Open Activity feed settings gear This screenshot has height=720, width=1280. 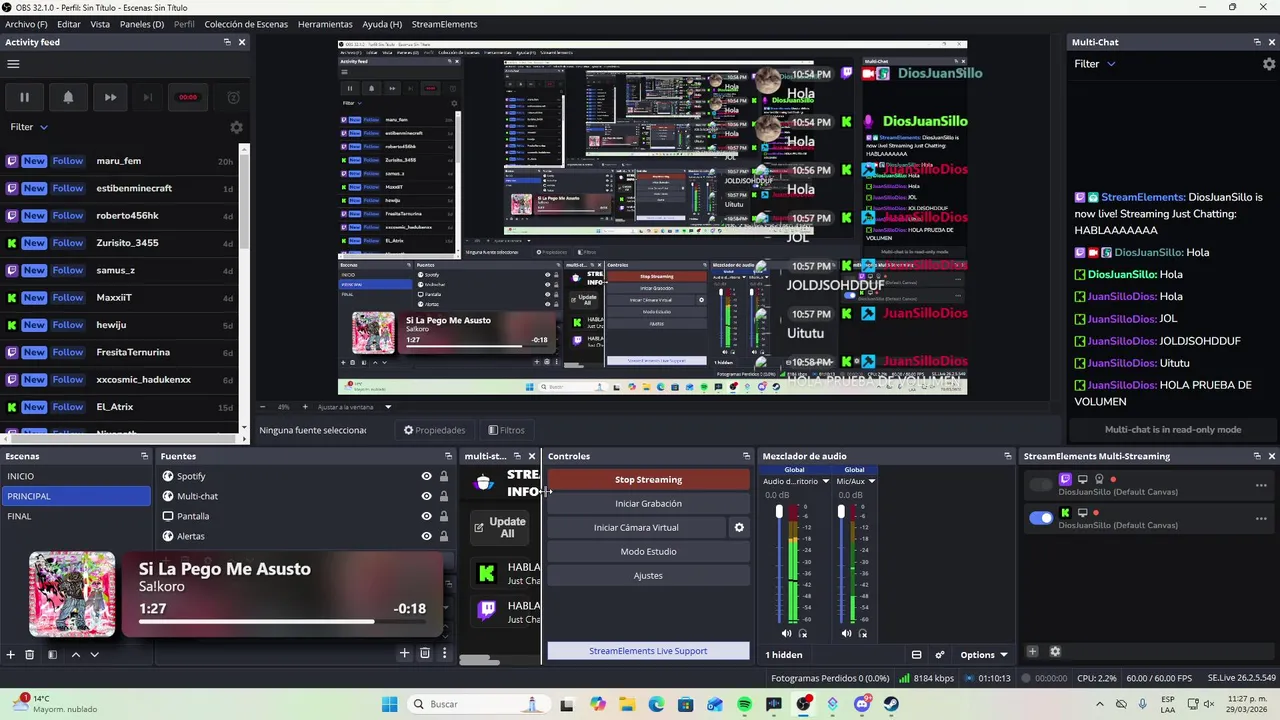236,127
